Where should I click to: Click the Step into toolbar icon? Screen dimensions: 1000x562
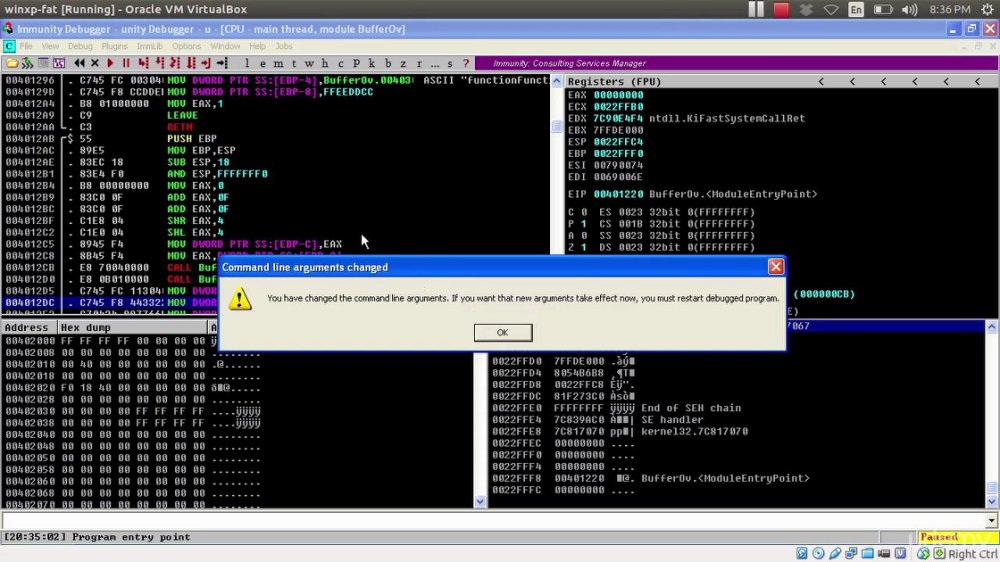pos(143,63)
